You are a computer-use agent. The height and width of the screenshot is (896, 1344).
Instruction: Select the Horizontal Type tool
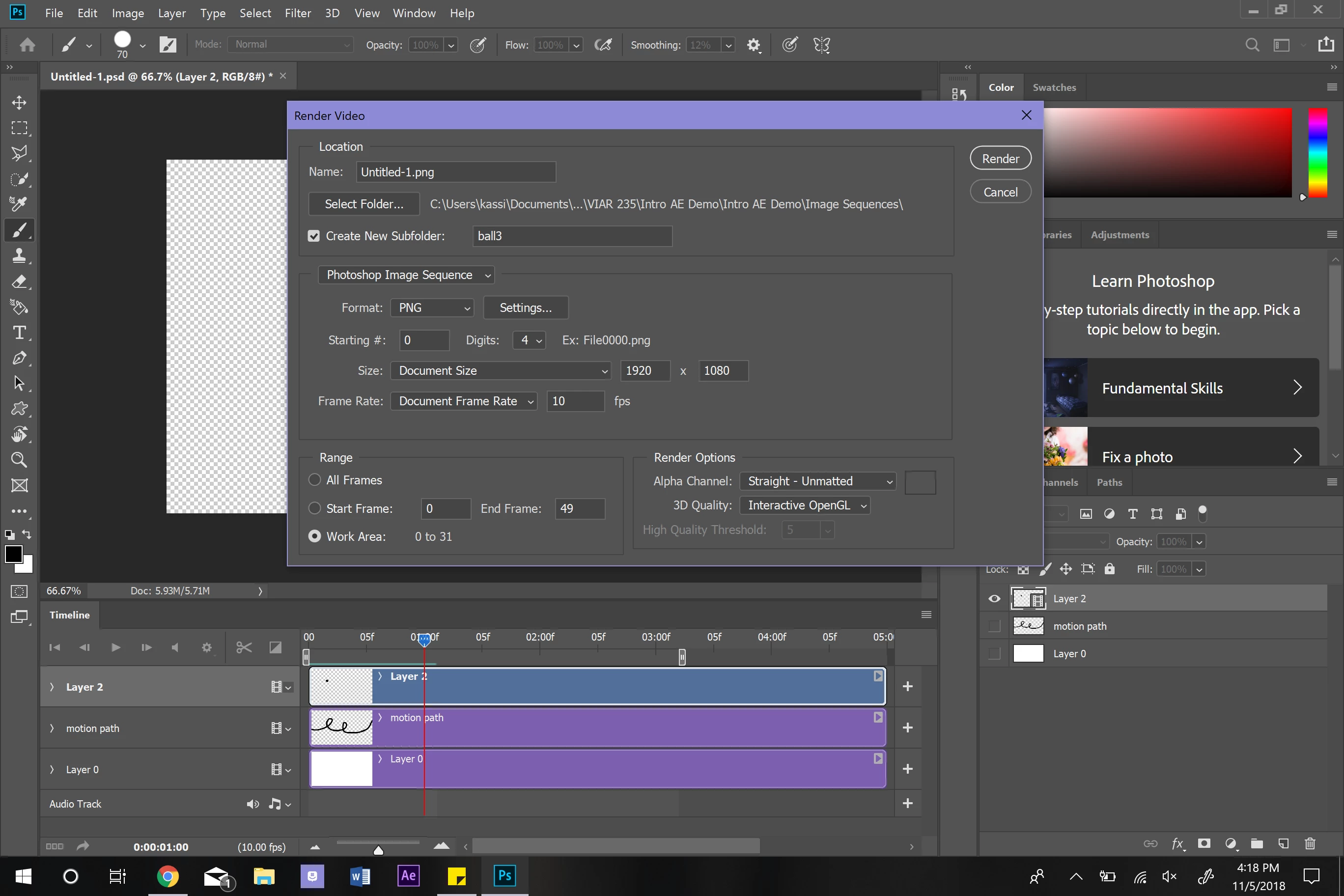pyautogui.click(x=19, y=333)
